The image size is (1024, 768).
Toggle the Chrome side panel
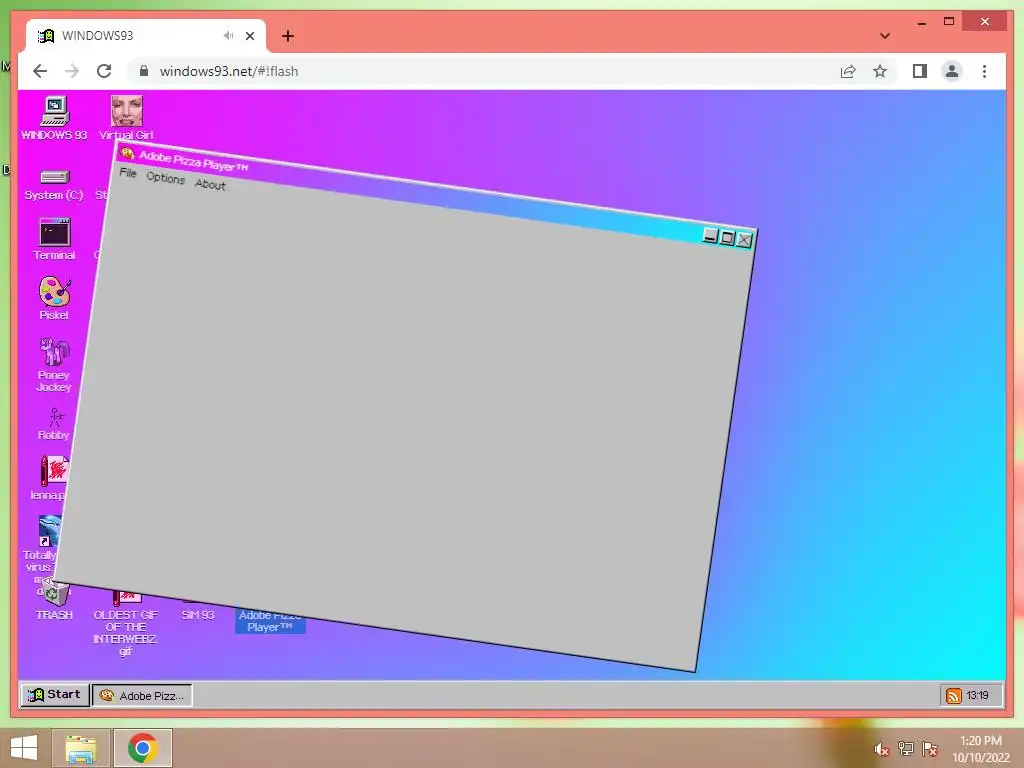point(920,71)
